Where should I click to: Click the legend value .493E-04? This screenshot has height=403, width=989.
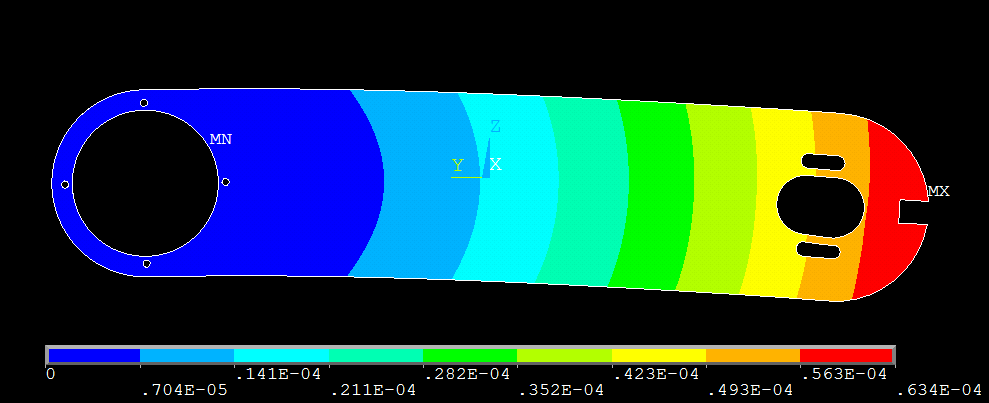pyautogui.click(x=749, y=390)
